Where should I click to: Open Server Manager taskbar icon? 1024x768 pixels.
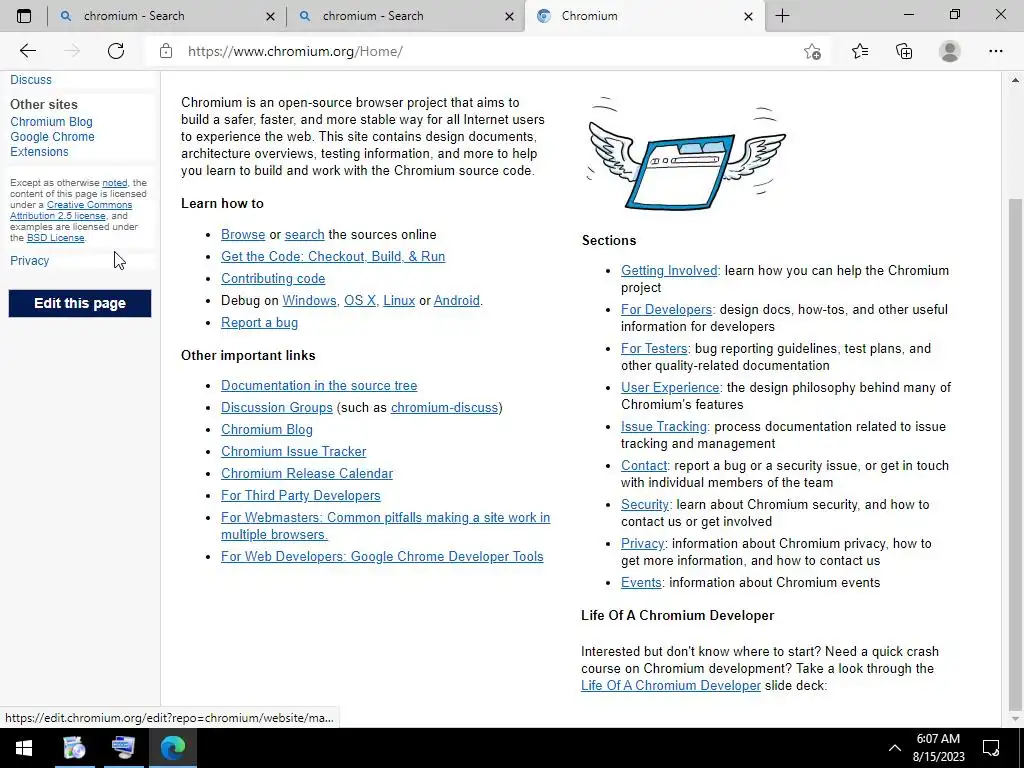pyautogui.click(x=123, y=748)
